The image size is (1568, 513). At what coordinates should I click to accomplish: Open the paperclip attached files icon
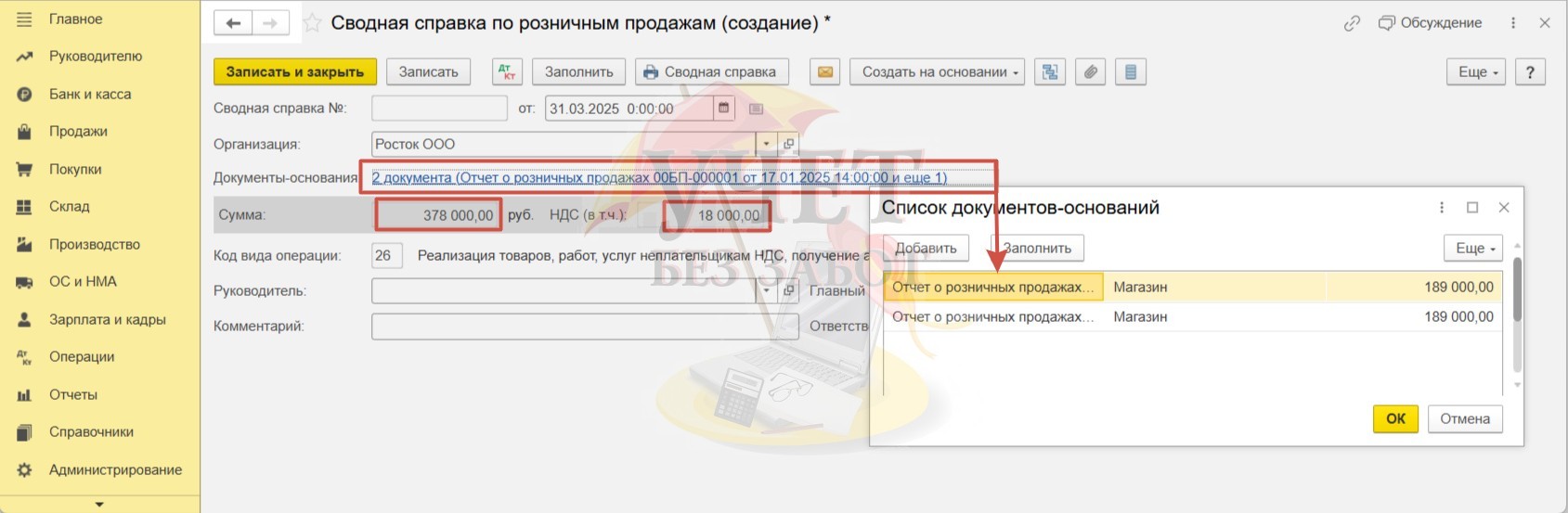point(1090,71)
